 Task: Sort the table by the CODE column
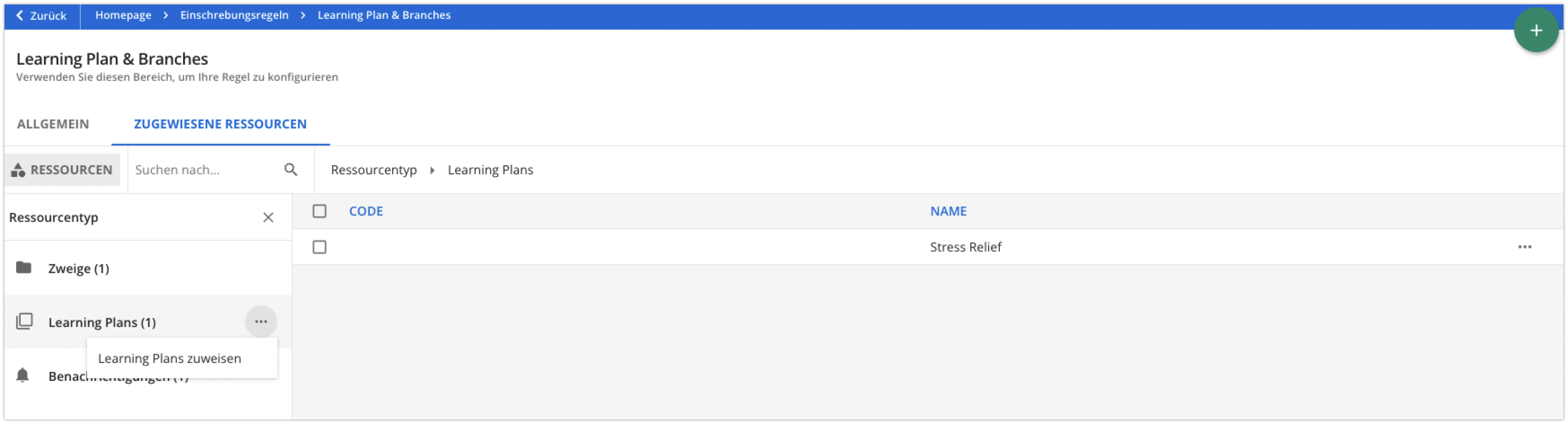point(366,212)
